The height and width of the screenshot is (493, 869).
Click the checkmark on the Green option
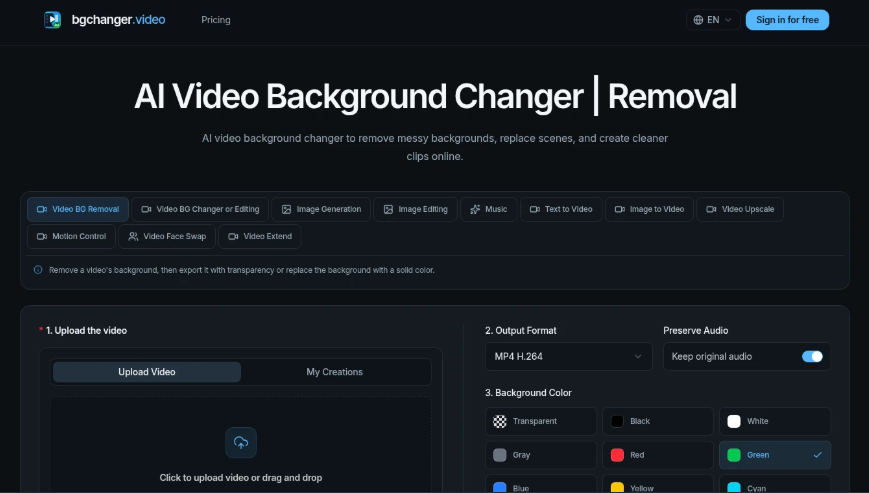click(x=817, y=455)
